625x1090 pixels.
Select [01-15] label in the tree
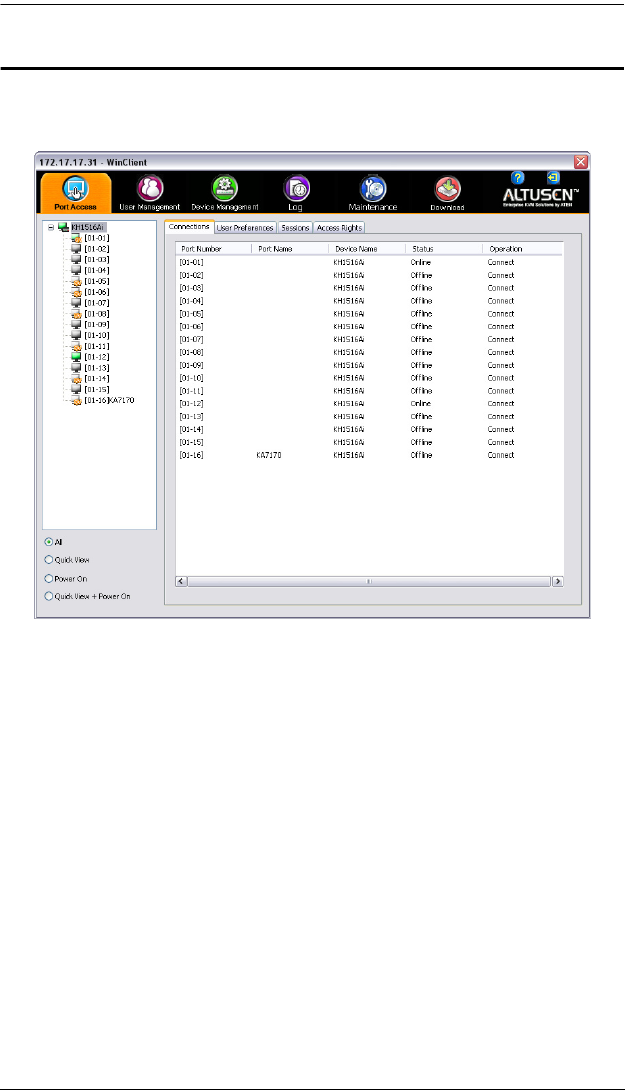97,390
